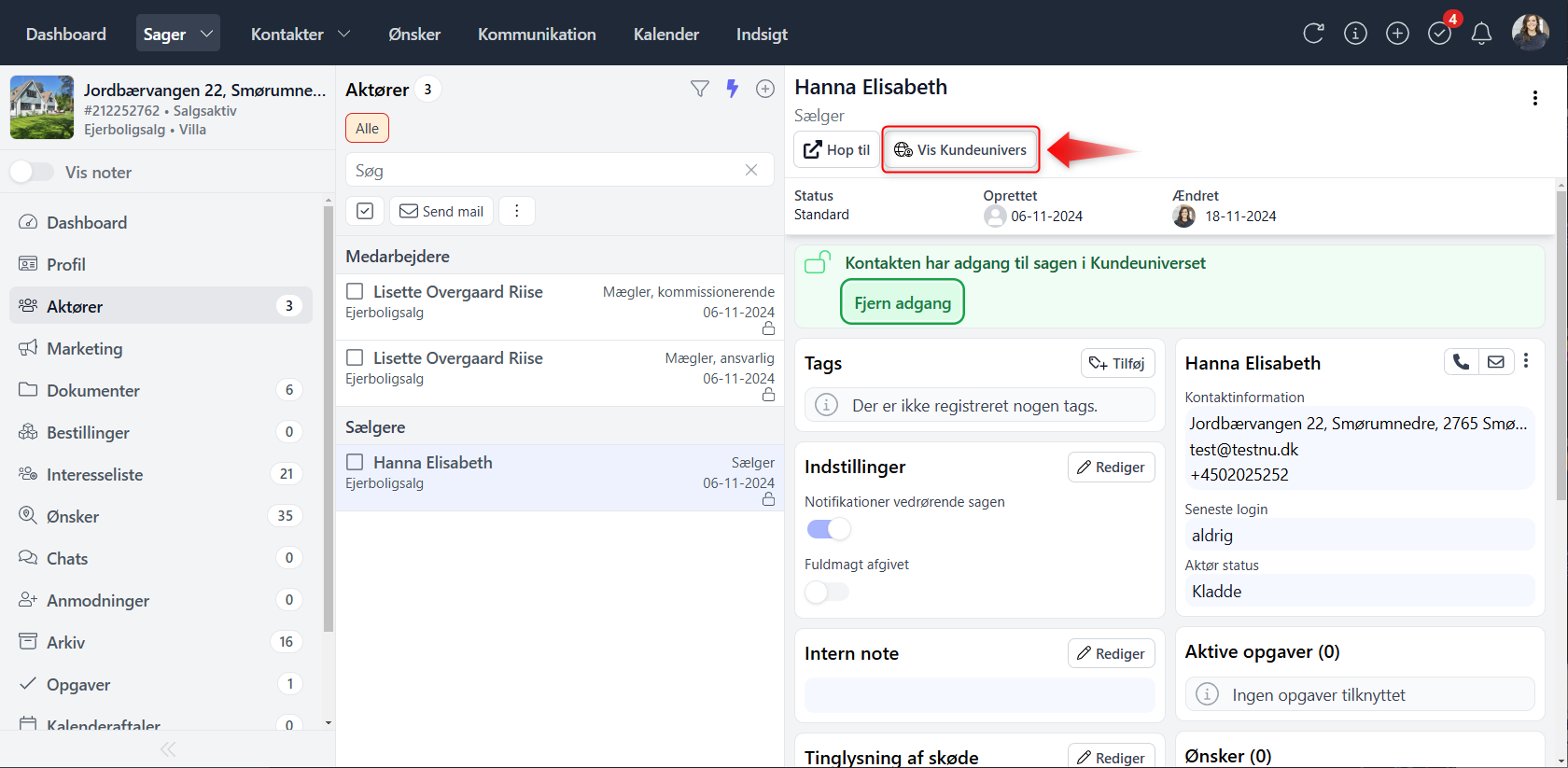The width and height of the screenshot is (1568, 768).
Task: Select Hanna Elisabeth's checkbox in Sælgere
Action: 355,462
